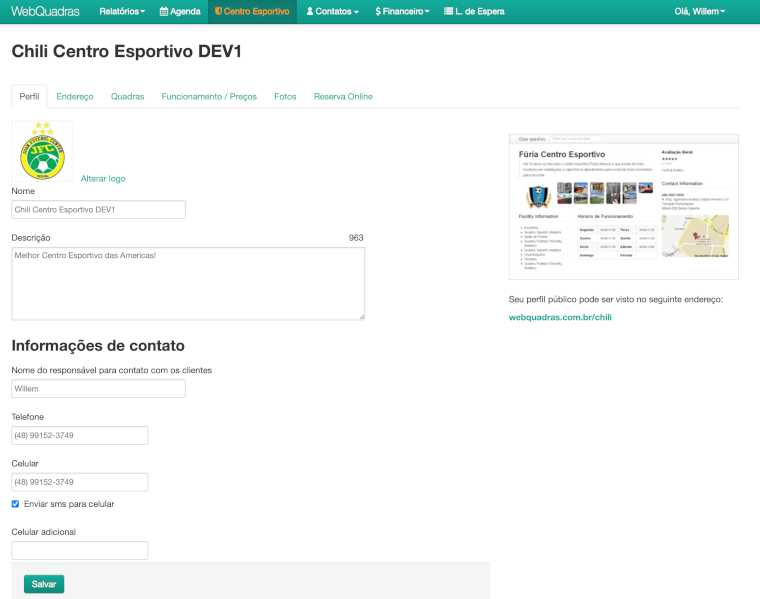Switch to the Endereço tab
Image resolution: width=760 pixels, height=599 pixels.
point(75,96)
